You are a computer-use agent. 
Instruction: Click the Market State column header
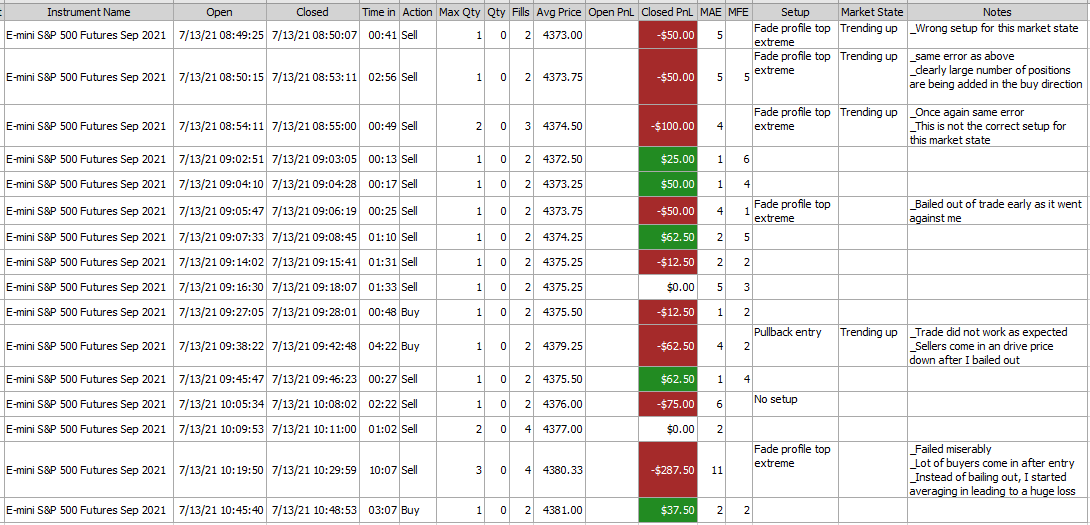872,12
